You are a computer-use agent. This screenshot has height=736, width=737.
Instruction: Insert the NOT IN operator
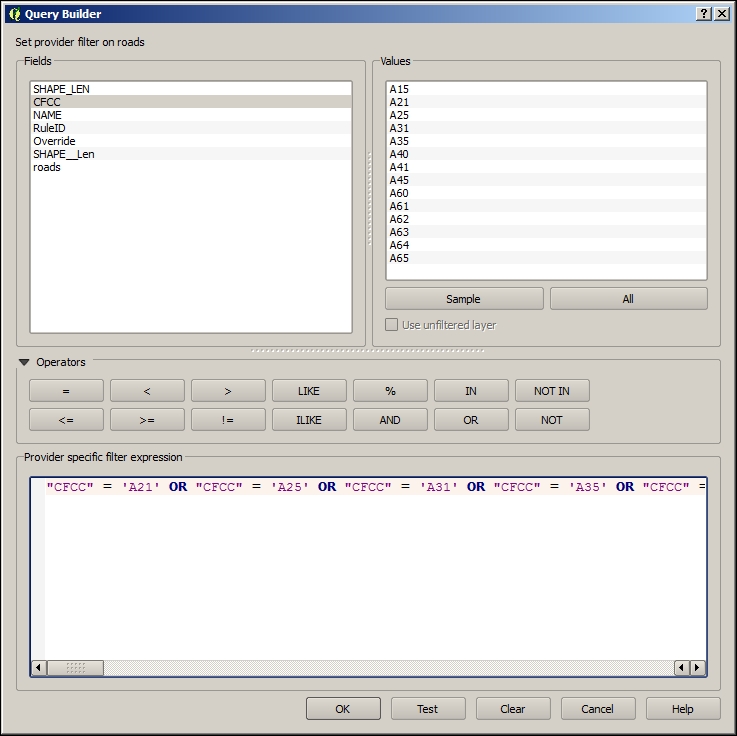(x=552, y=391)
